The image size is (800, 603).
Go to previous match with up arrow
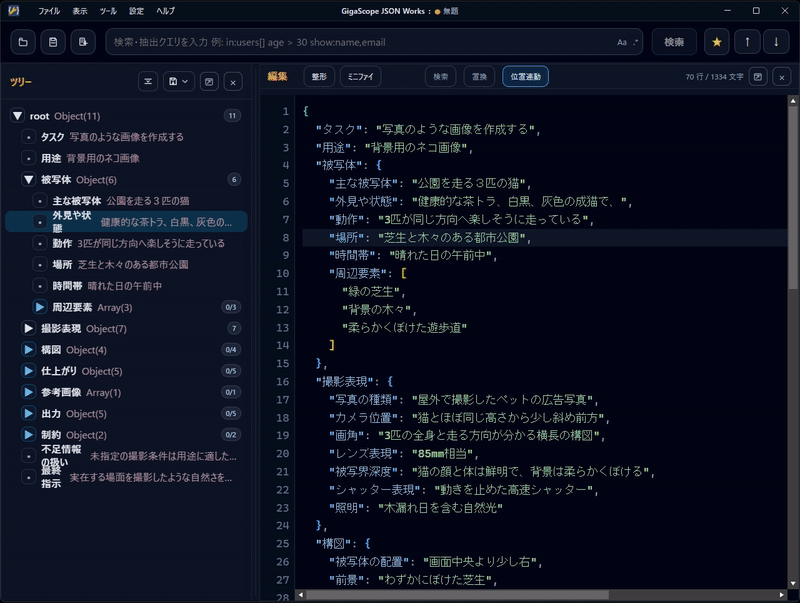tap(747, 42)
